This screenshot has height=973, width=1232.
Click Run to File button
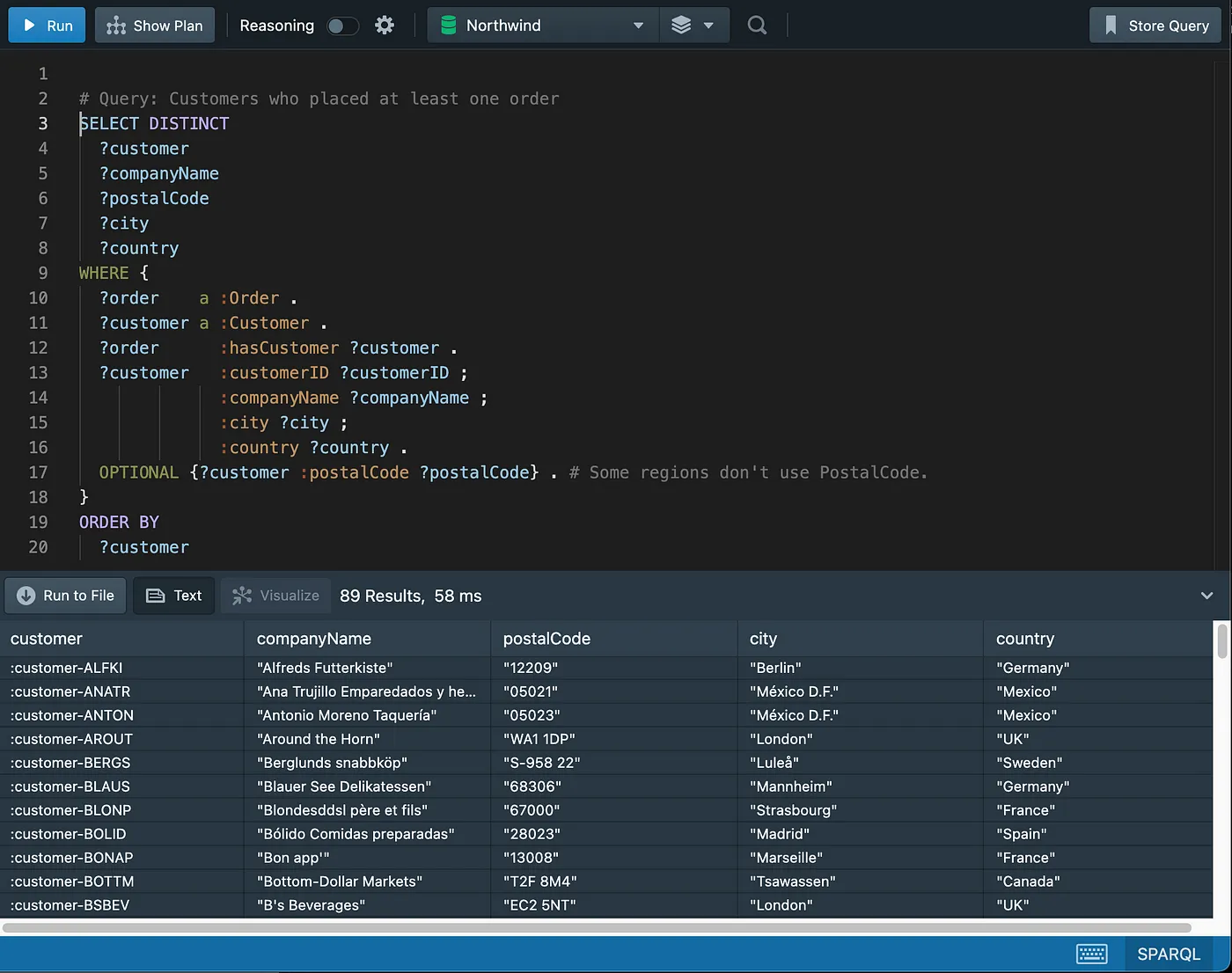[66, 596]
